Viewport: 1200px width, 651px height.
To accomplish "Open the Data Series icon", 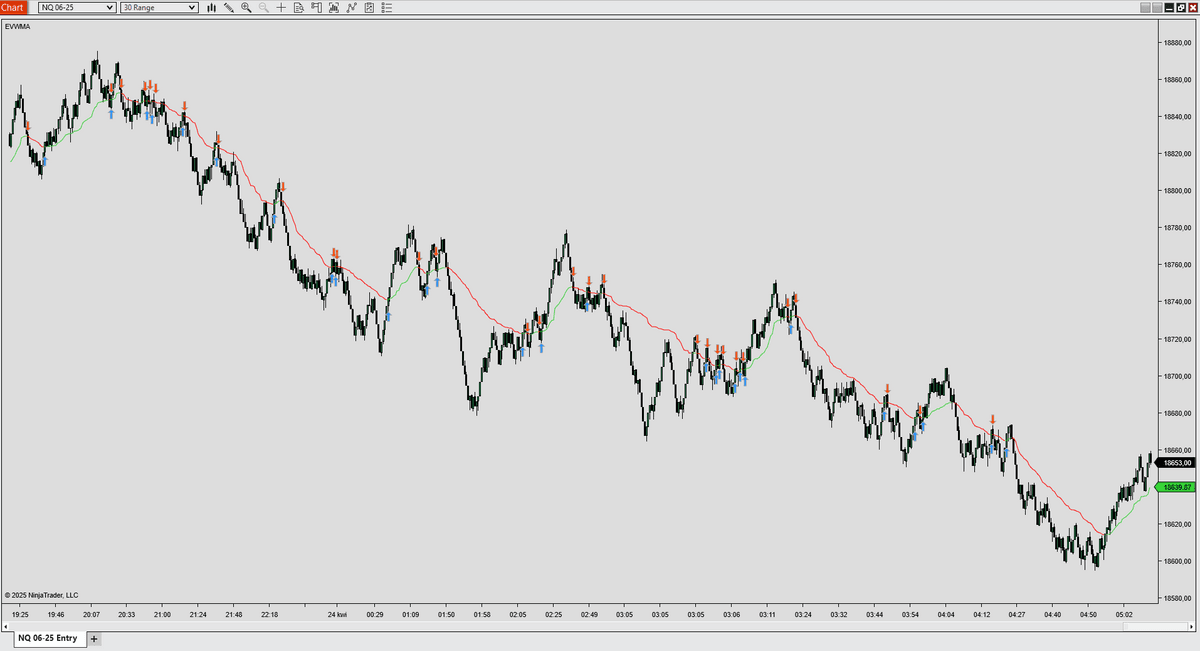I will (333, 7).
